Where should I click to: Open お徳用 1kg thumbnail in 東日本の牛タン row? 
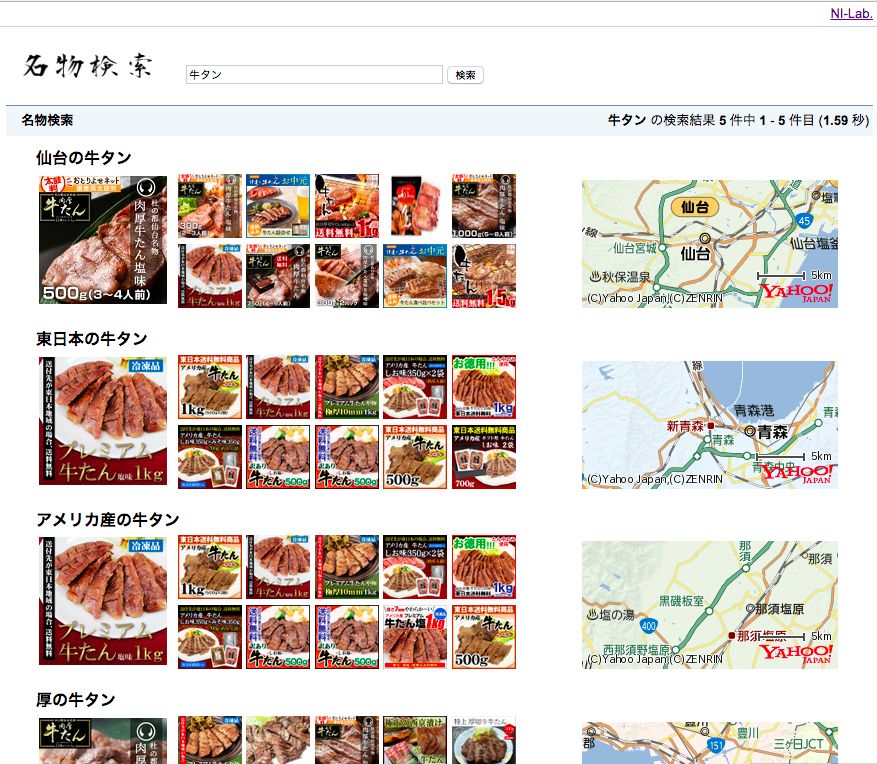pos(484,386)
